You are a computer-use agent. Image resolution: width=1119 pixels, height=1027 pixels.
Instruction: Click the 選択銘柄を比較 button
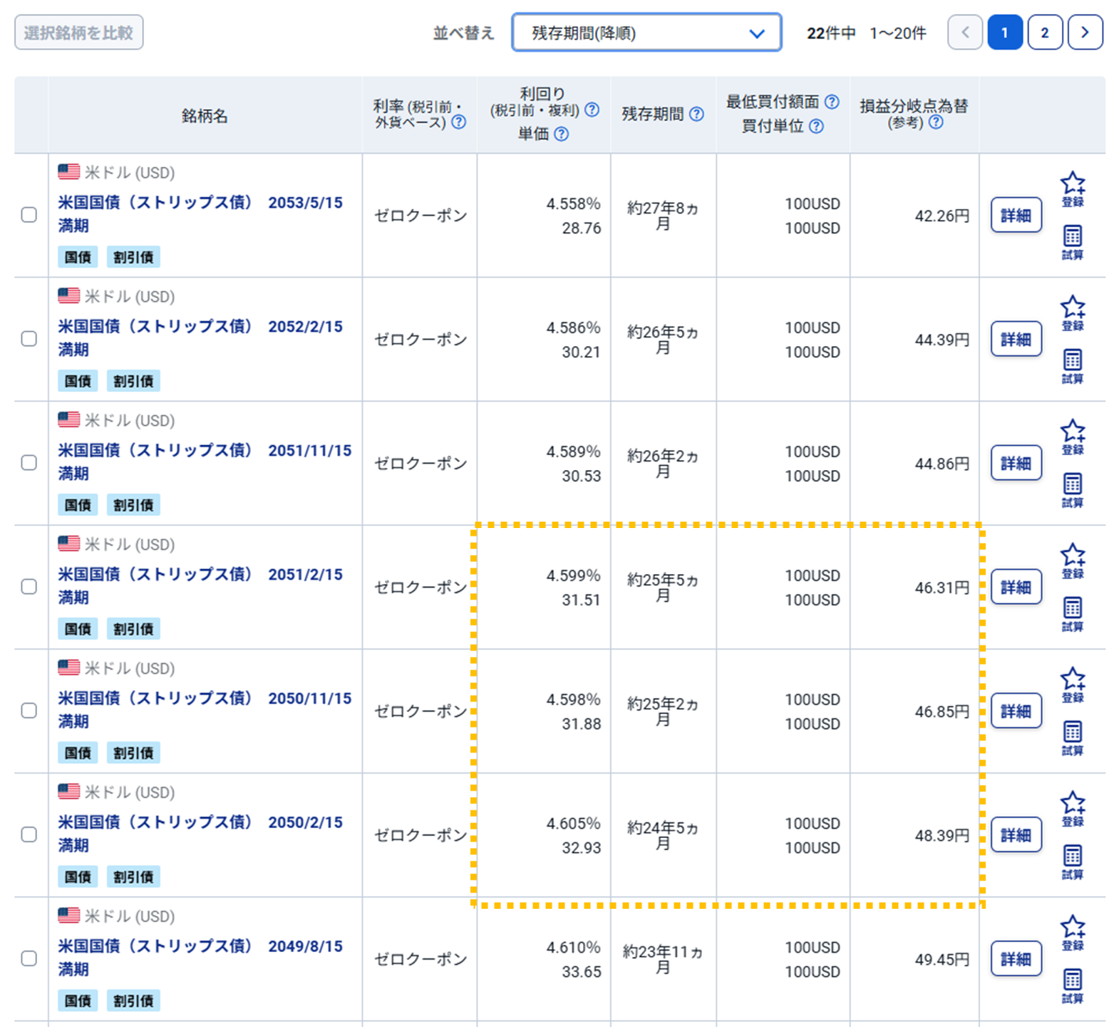(x=79, y=32)
